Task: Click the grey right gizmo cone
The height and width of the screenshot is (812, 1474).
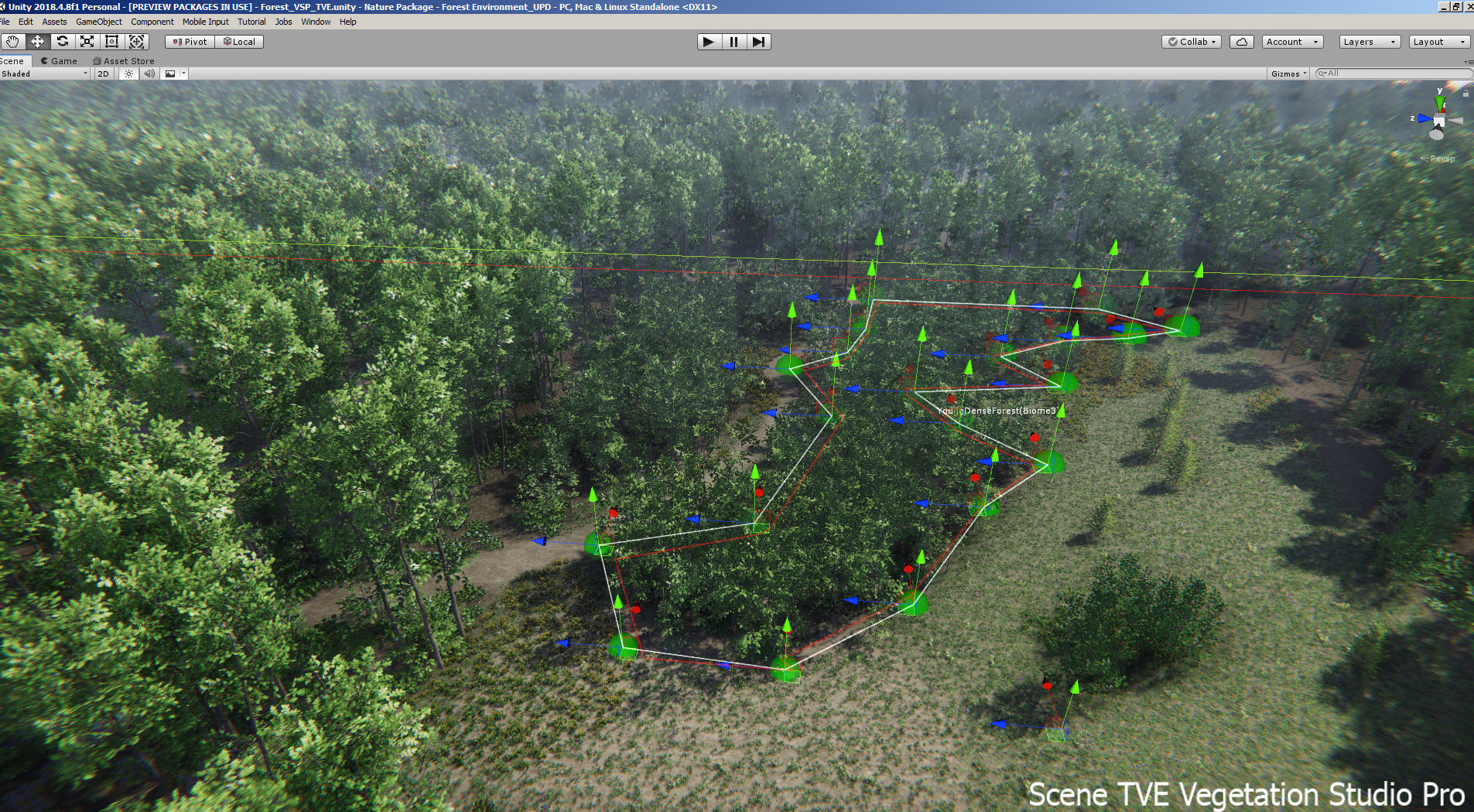Action: 1455,121
